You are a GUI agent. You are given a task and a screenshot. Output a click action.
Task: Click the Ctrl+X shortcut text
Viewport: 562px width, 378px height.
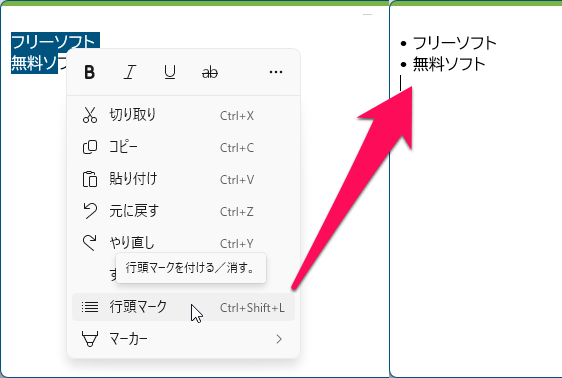pos(237,116)
